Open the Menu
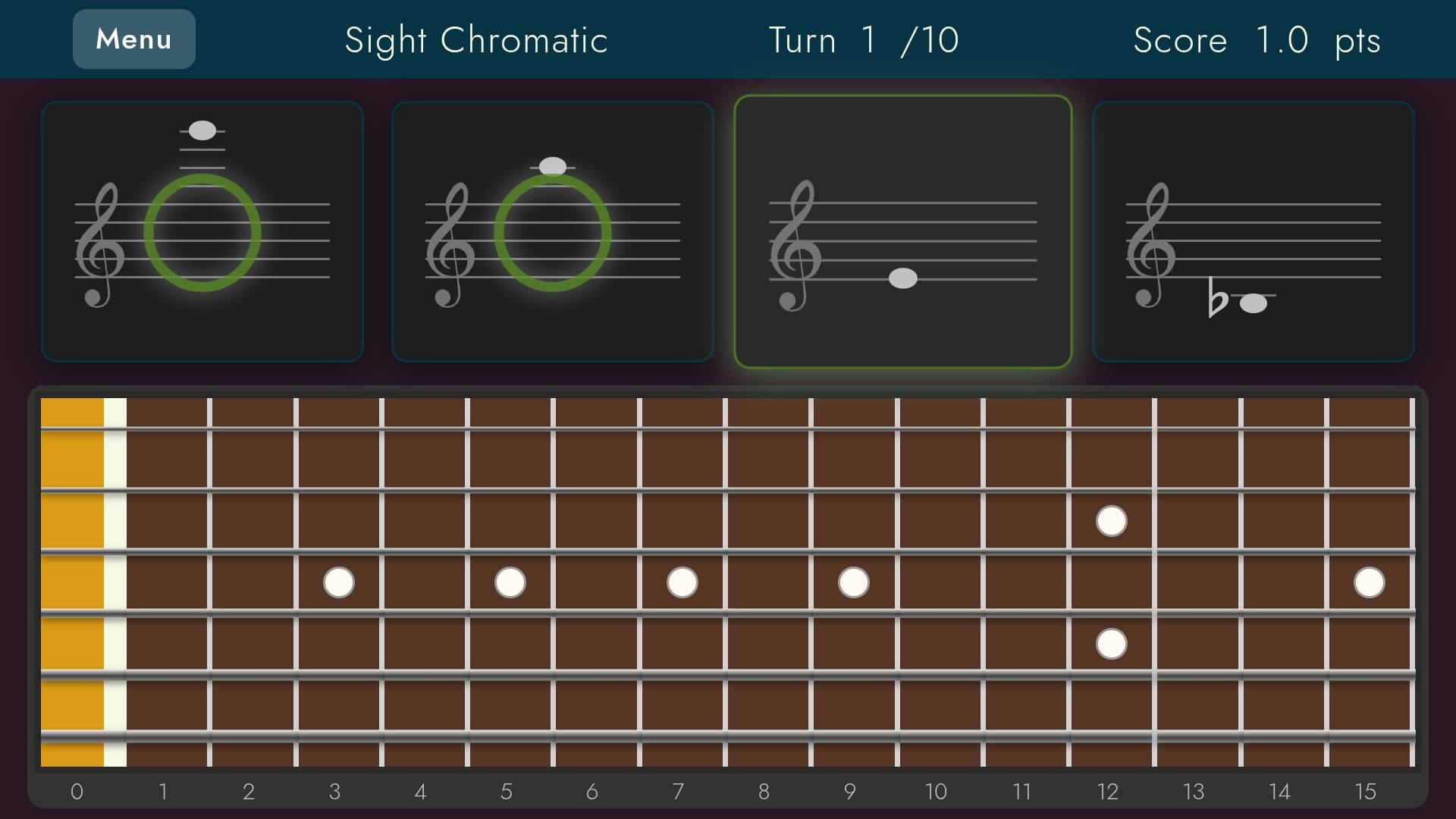The height and width of the screenshot is (819, 1456). 133,39
